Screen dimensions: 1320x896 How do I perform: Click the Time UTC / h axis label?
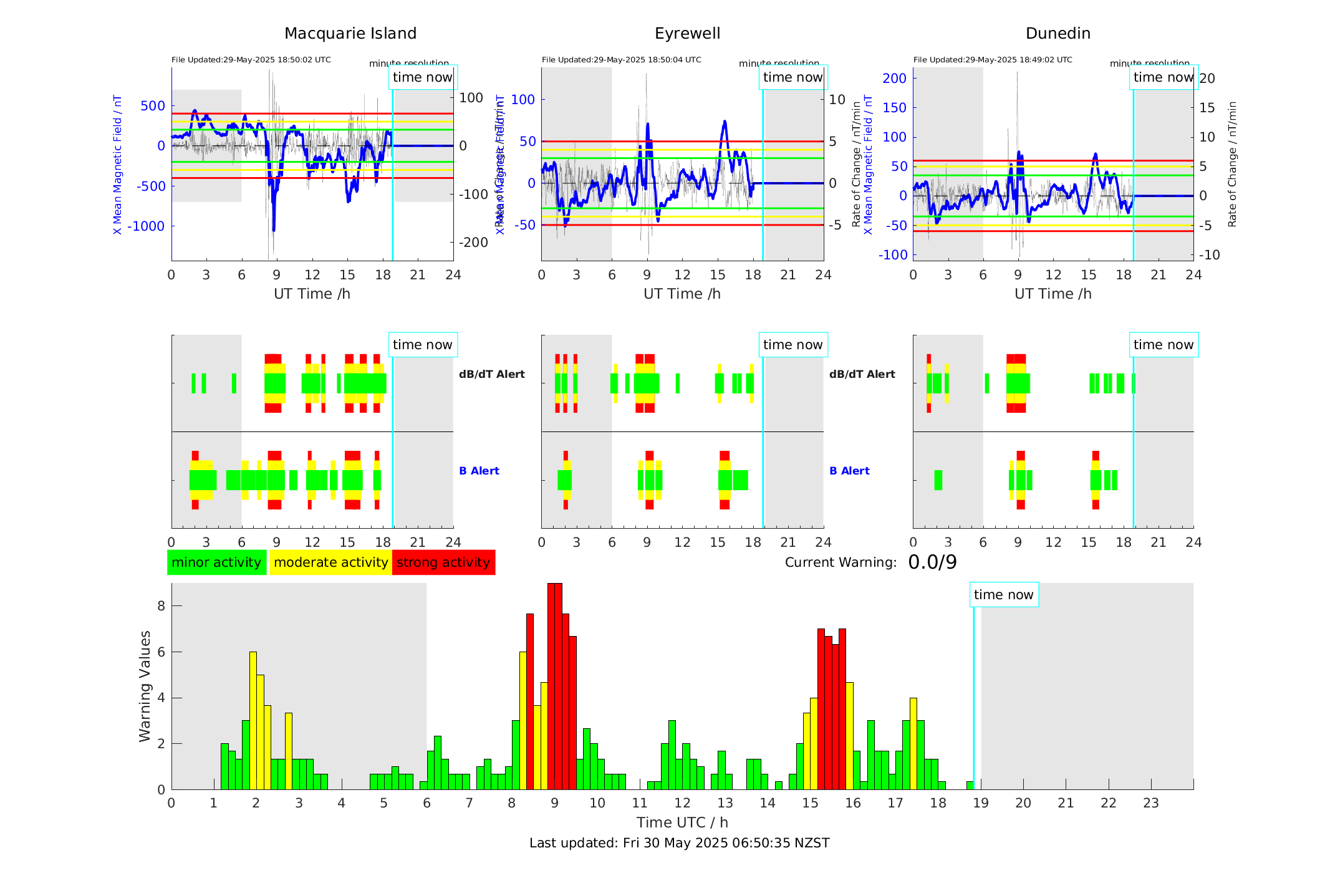[682, 822]
